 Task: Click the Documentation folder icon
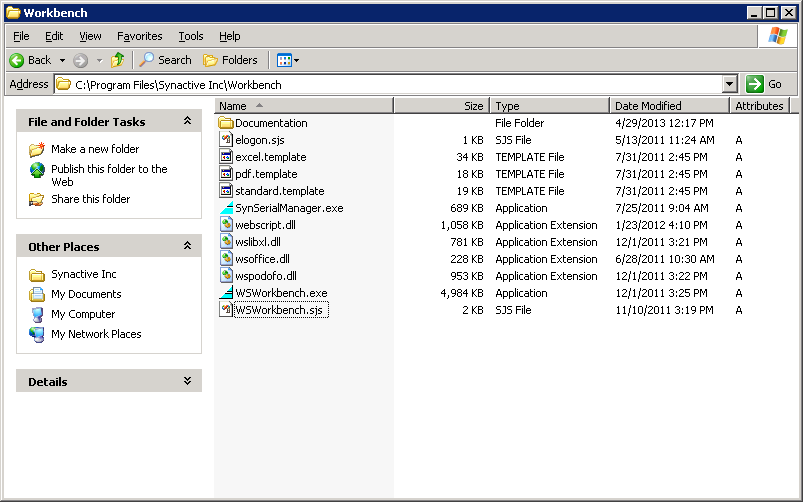coord(226,123)
